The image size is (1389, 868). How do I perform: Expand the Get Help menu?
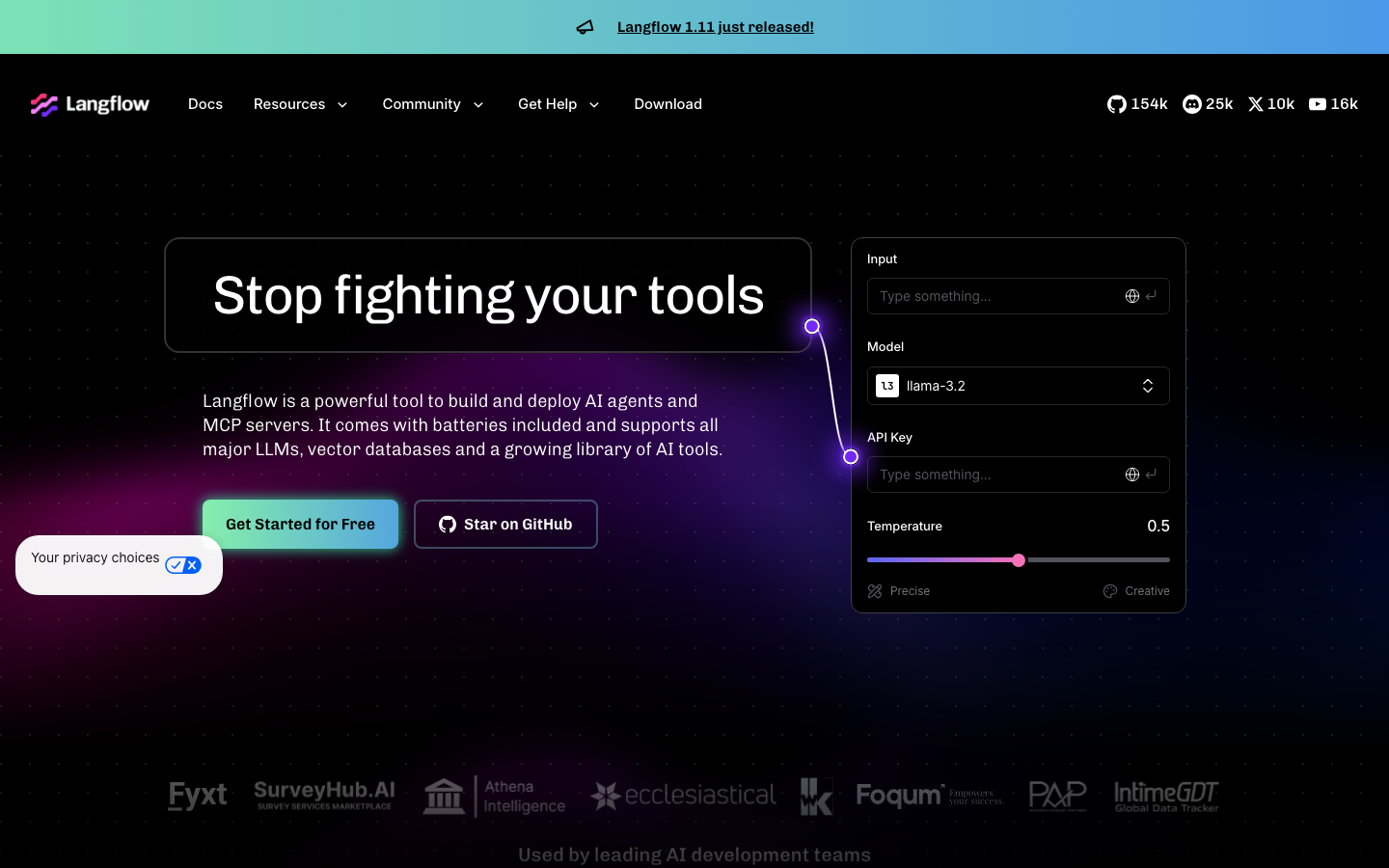click(x=558, y=104)
